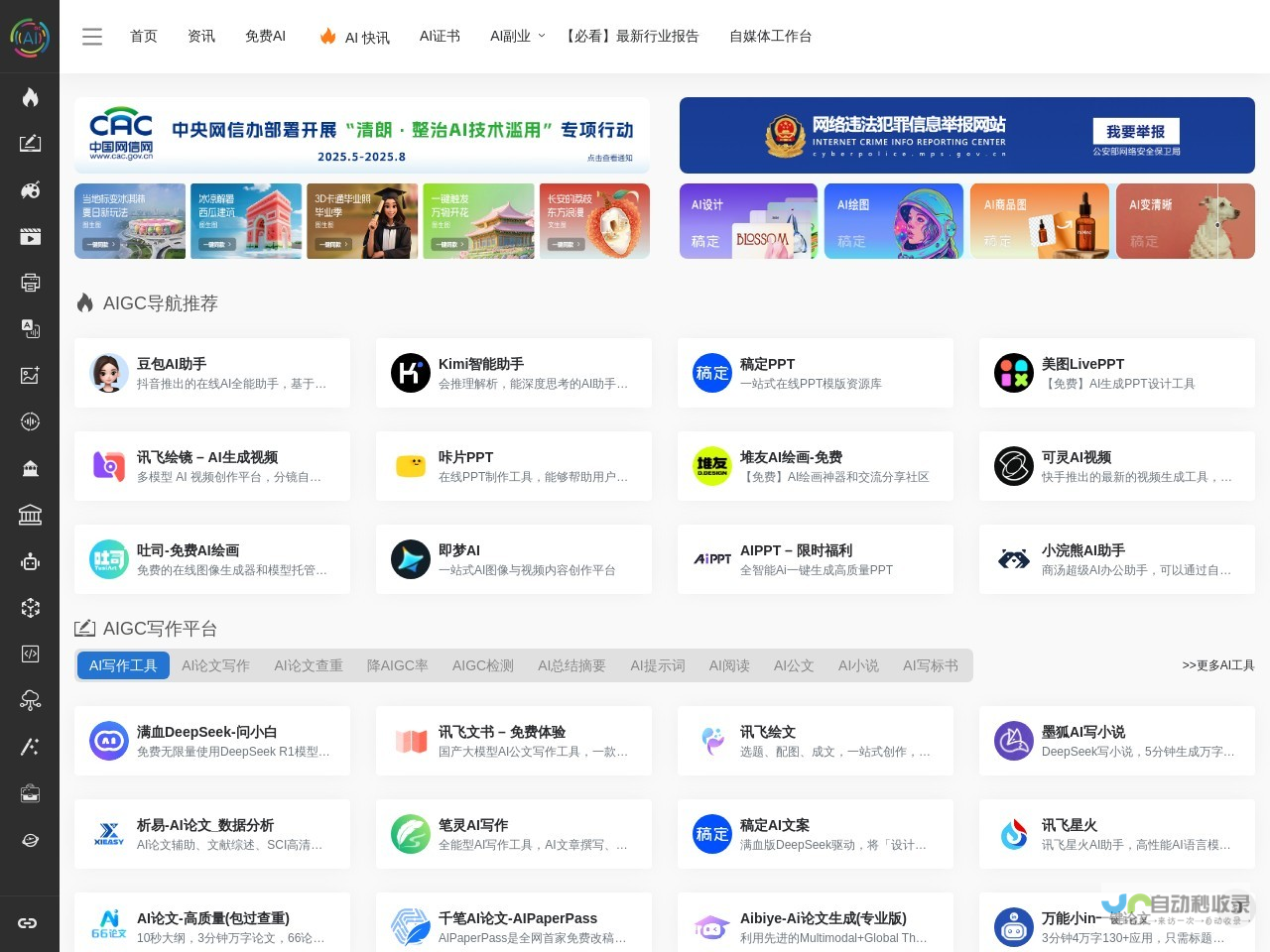The image size is (1270, 952).
Task: Open the 堆友AI绘画-免费 card
Action: pyautogui.click(x=816, y=466)
